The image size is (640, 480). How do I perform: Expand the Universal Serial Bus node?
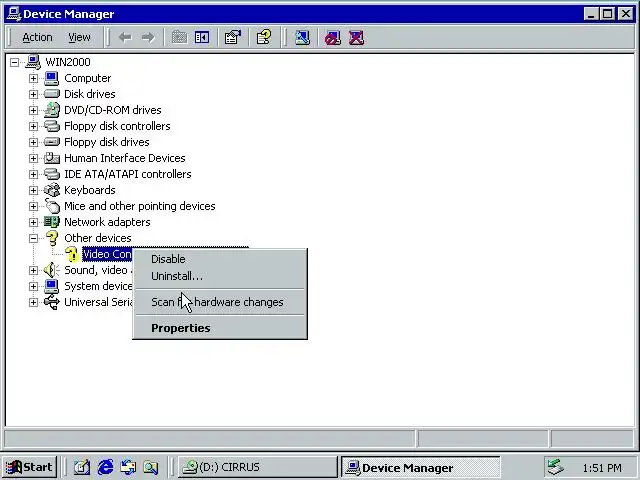coord(33,302)
